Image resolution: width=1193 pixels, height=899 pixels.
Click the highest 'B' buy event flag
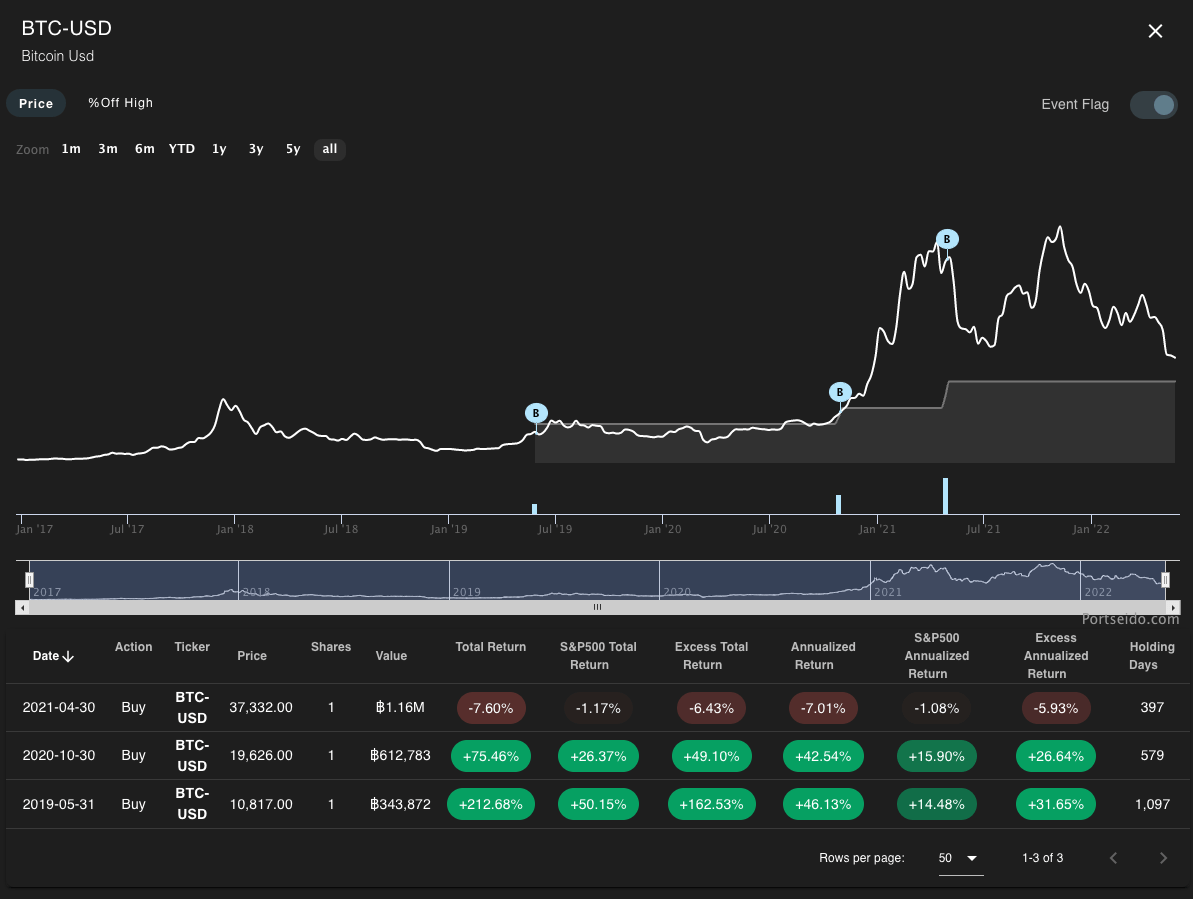pyautogui.click(x=946, y=239)
